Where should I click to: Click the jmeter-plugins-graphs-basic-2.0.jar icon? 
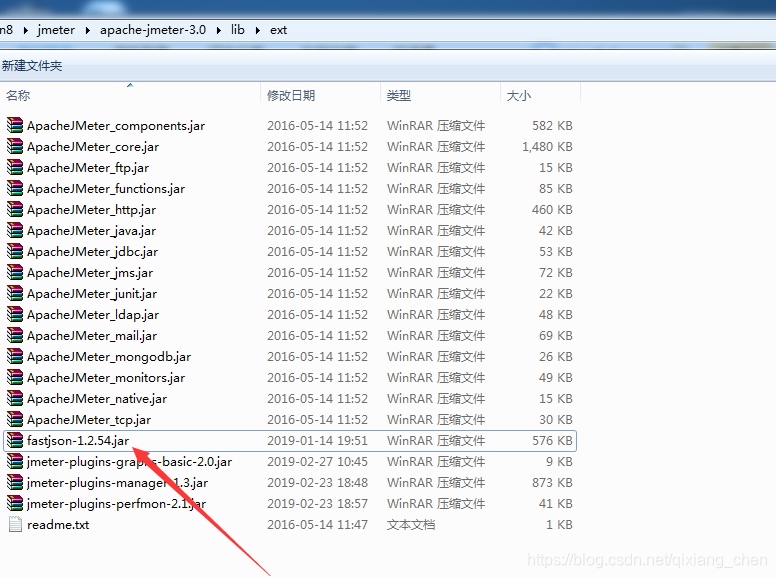(x=15, y=461)
